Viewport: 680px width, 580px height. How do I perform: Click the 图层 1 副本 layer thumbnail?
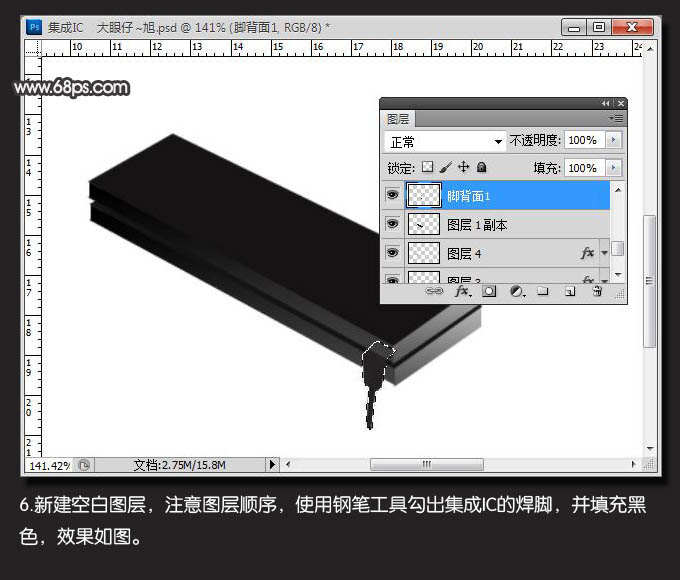[424, 224]
